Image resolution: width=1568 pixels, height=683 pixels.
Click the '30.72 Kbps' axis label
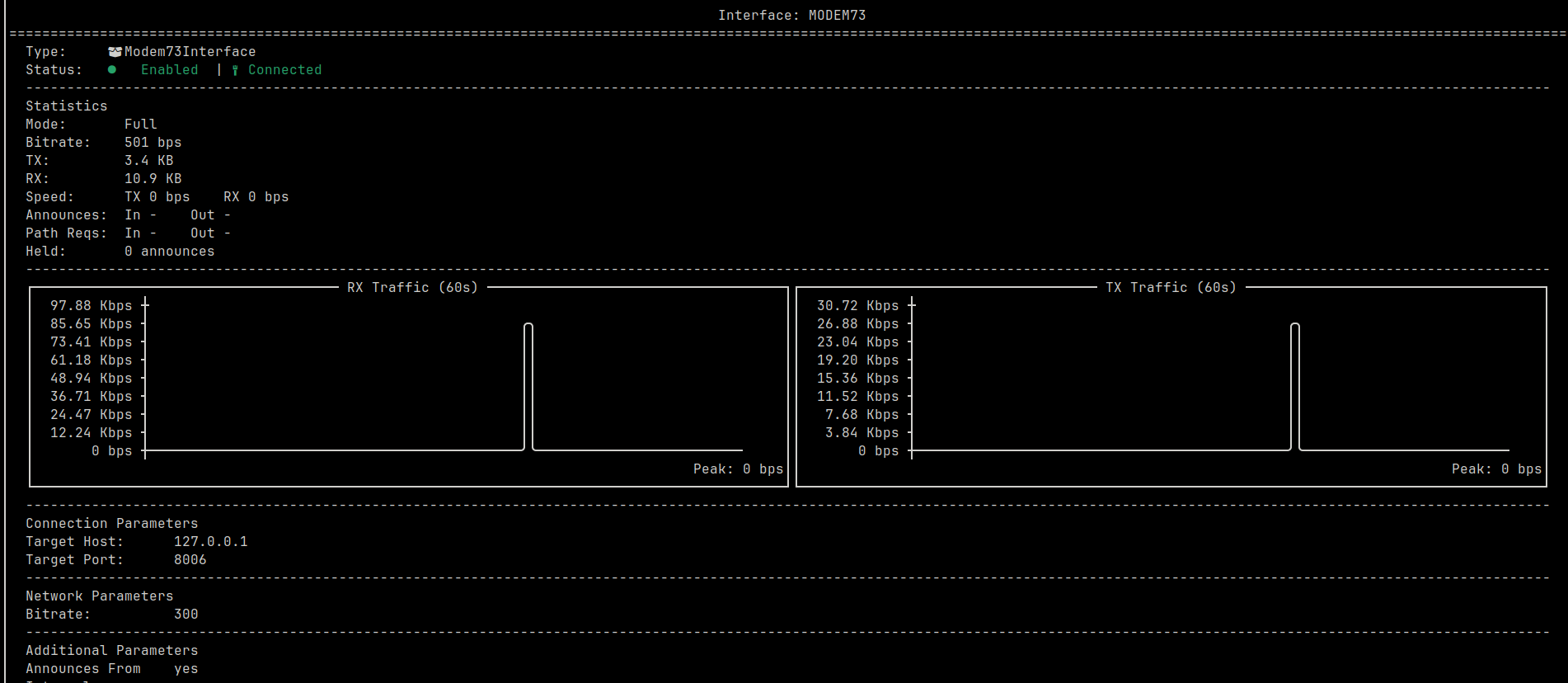858,306
